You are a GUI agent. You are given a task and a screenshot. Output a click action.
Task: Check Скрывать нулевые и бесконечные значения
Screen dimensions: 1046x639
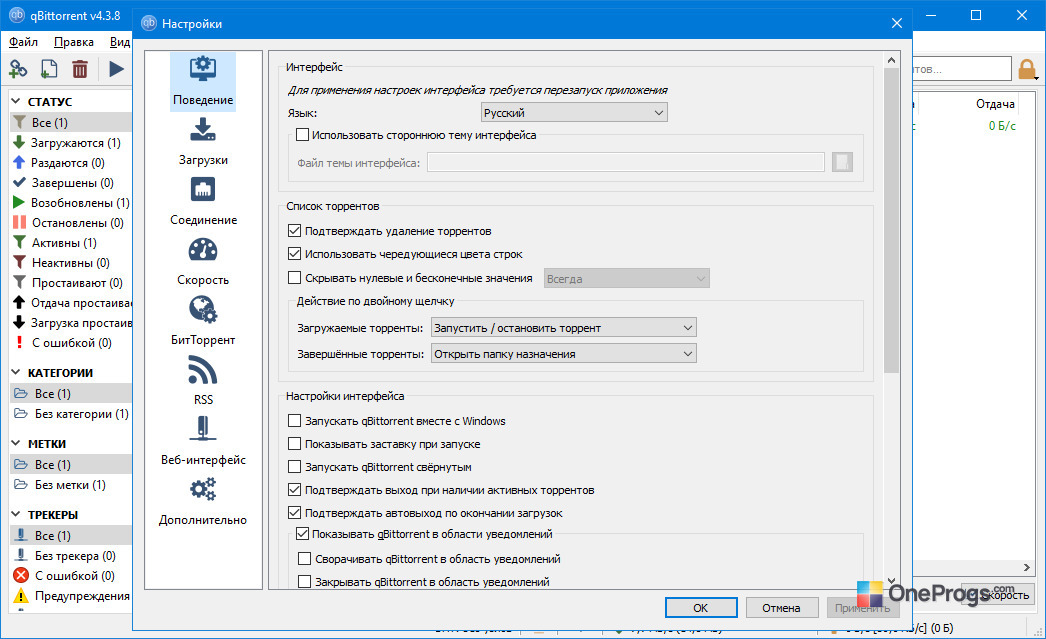click(x=294, y=277)
